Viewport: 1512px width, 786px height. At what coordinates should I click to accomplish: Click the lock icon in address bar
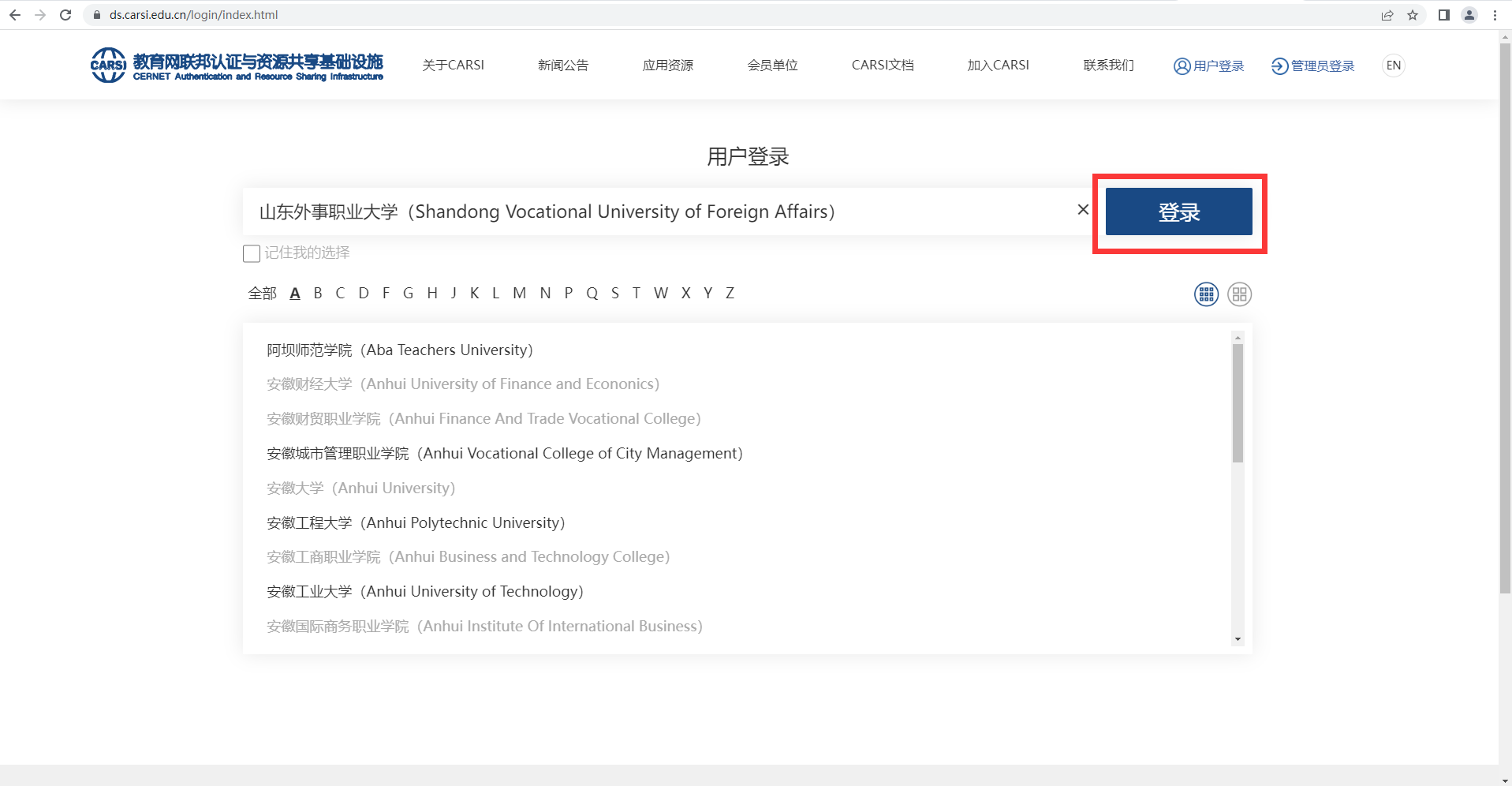(x=97, y=15)
